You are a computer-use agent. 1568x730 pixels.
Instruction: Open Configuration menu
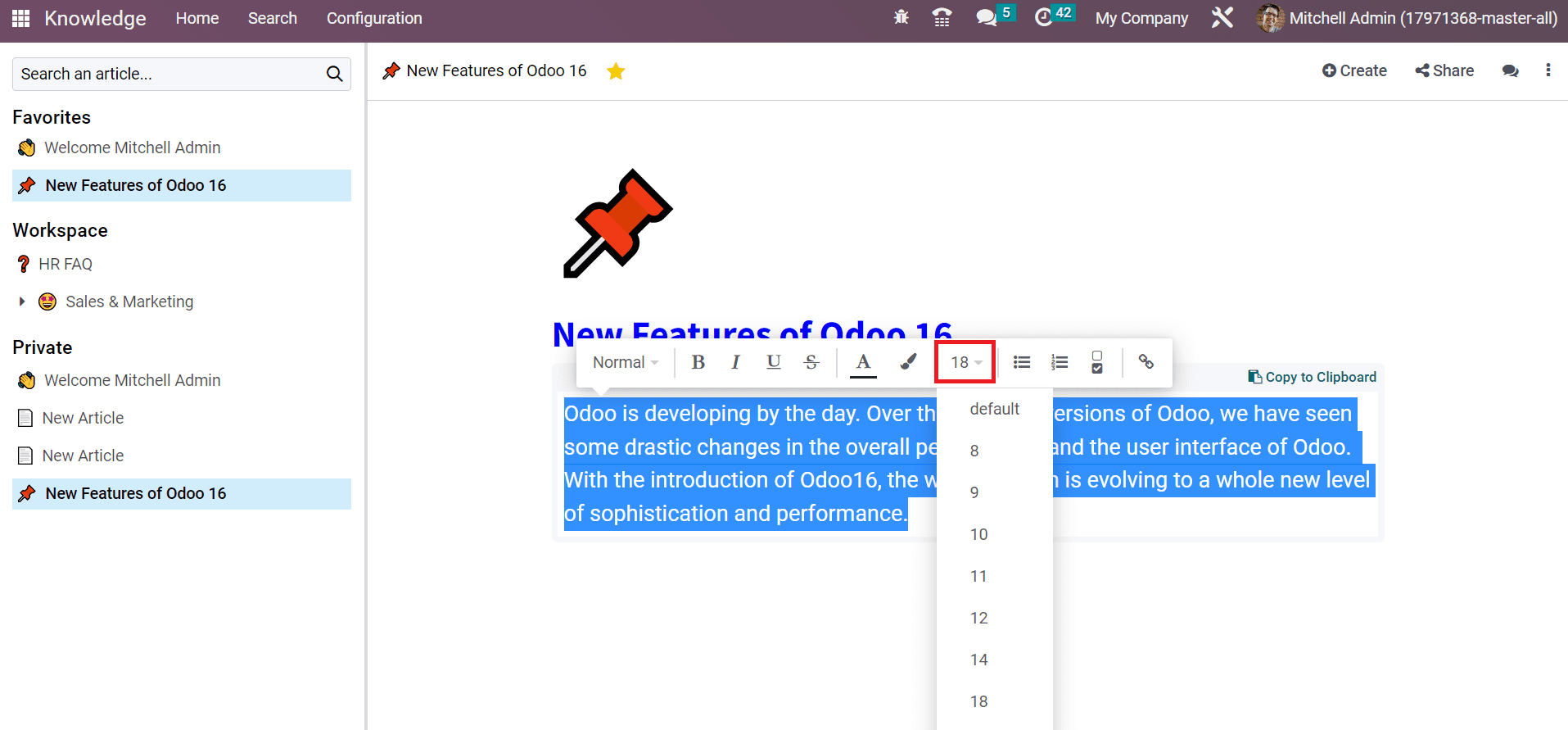pyautogui.click(x=374, y=18)
